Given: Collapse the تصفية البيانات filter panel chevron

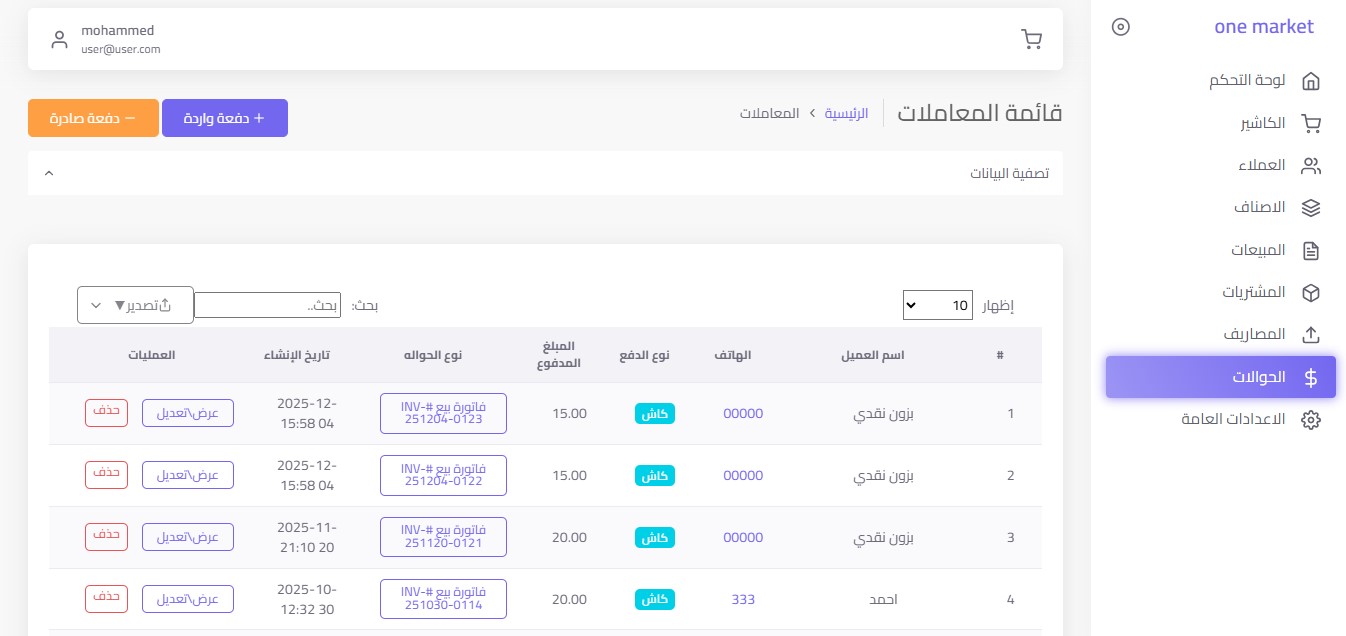Looking at the screenshot, I should coord(49,172).
